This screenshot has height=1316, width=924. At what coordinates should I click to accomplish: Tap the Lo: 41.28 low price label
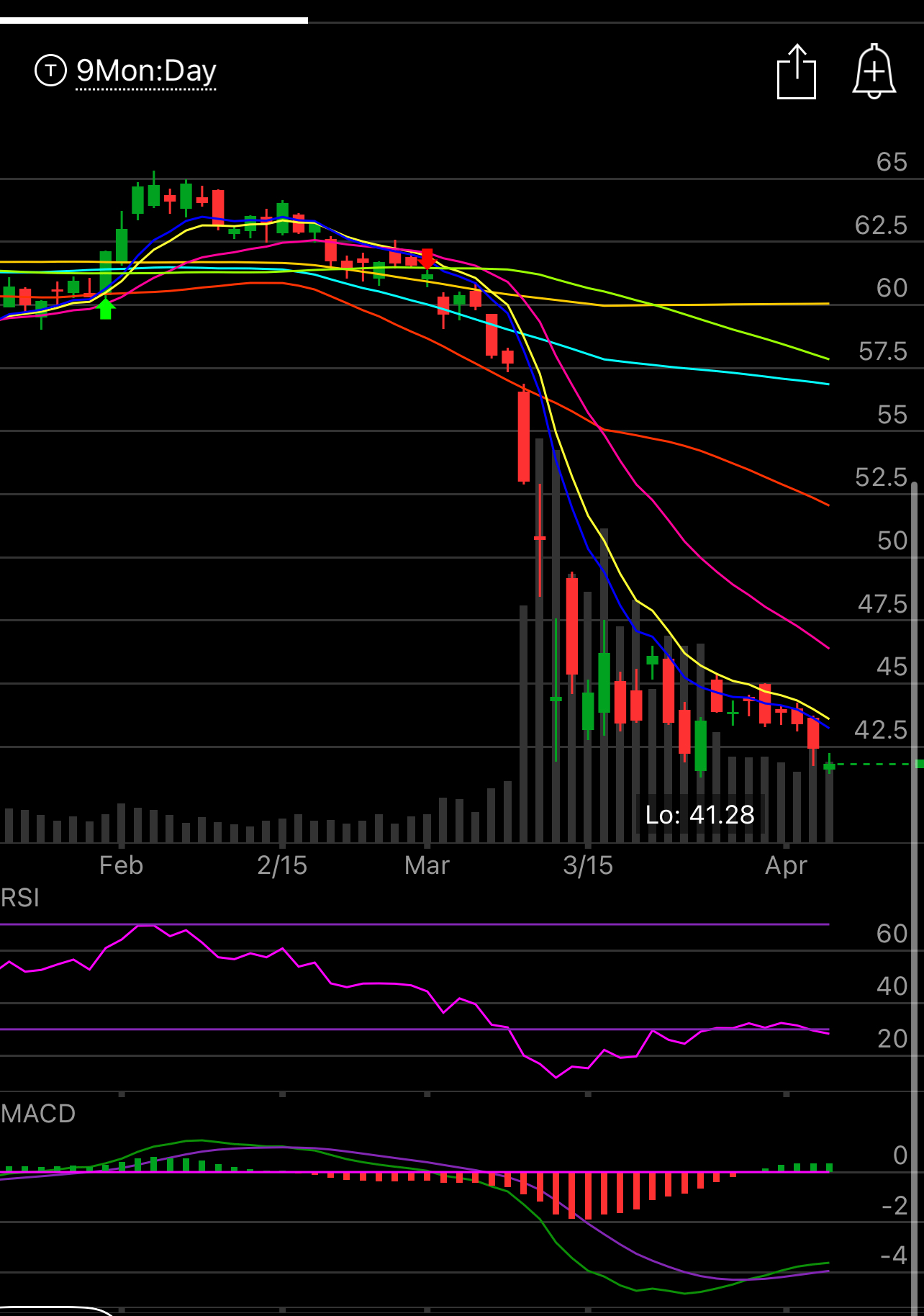pos(699,814)
